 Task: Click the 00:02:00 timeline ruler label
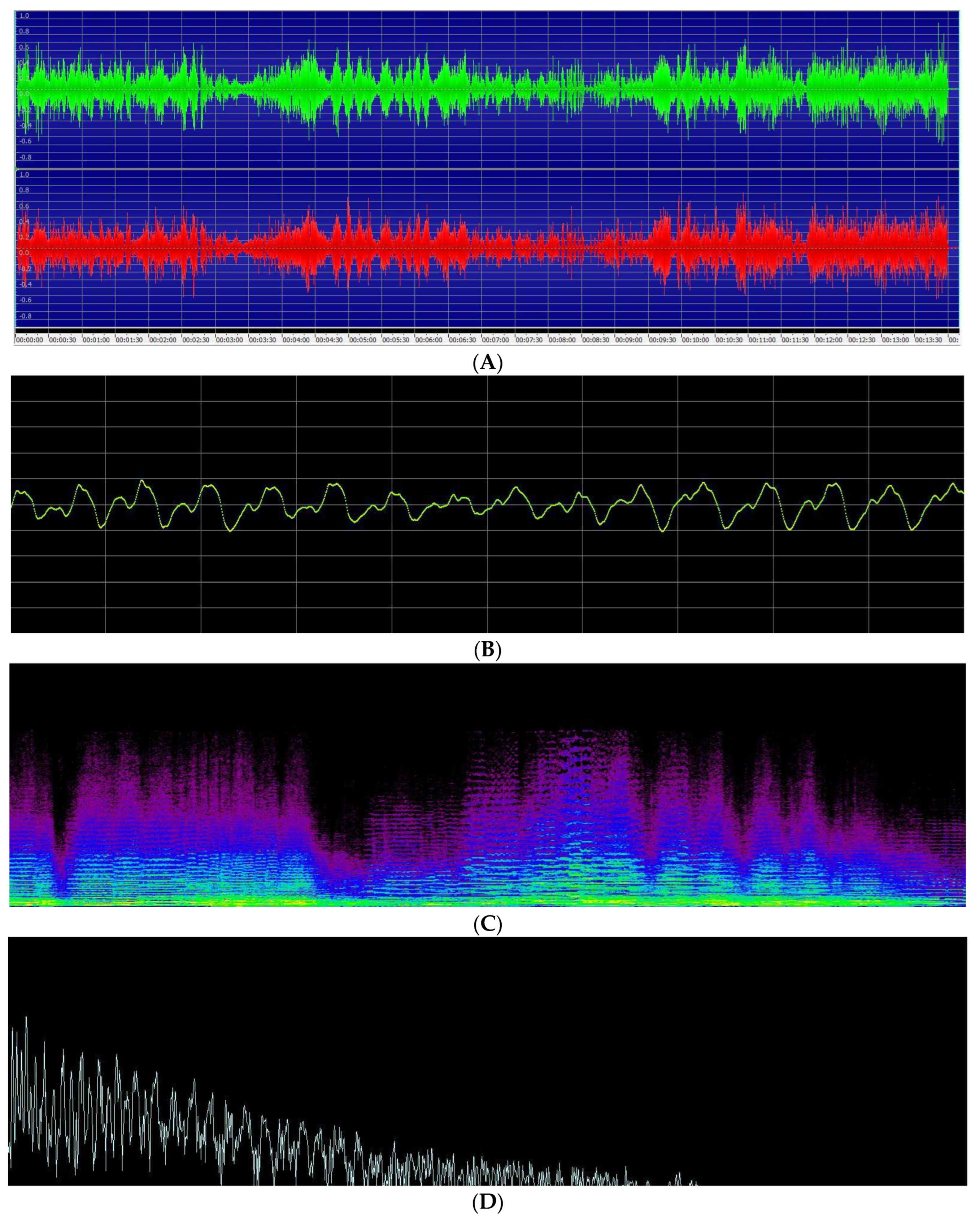pyautogui.click(x=163, y=341)
